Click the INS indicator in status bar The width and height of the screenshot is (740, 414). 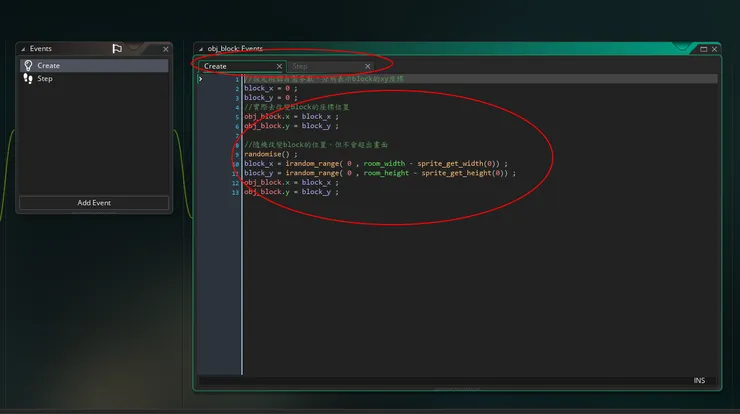coord(699,380)
